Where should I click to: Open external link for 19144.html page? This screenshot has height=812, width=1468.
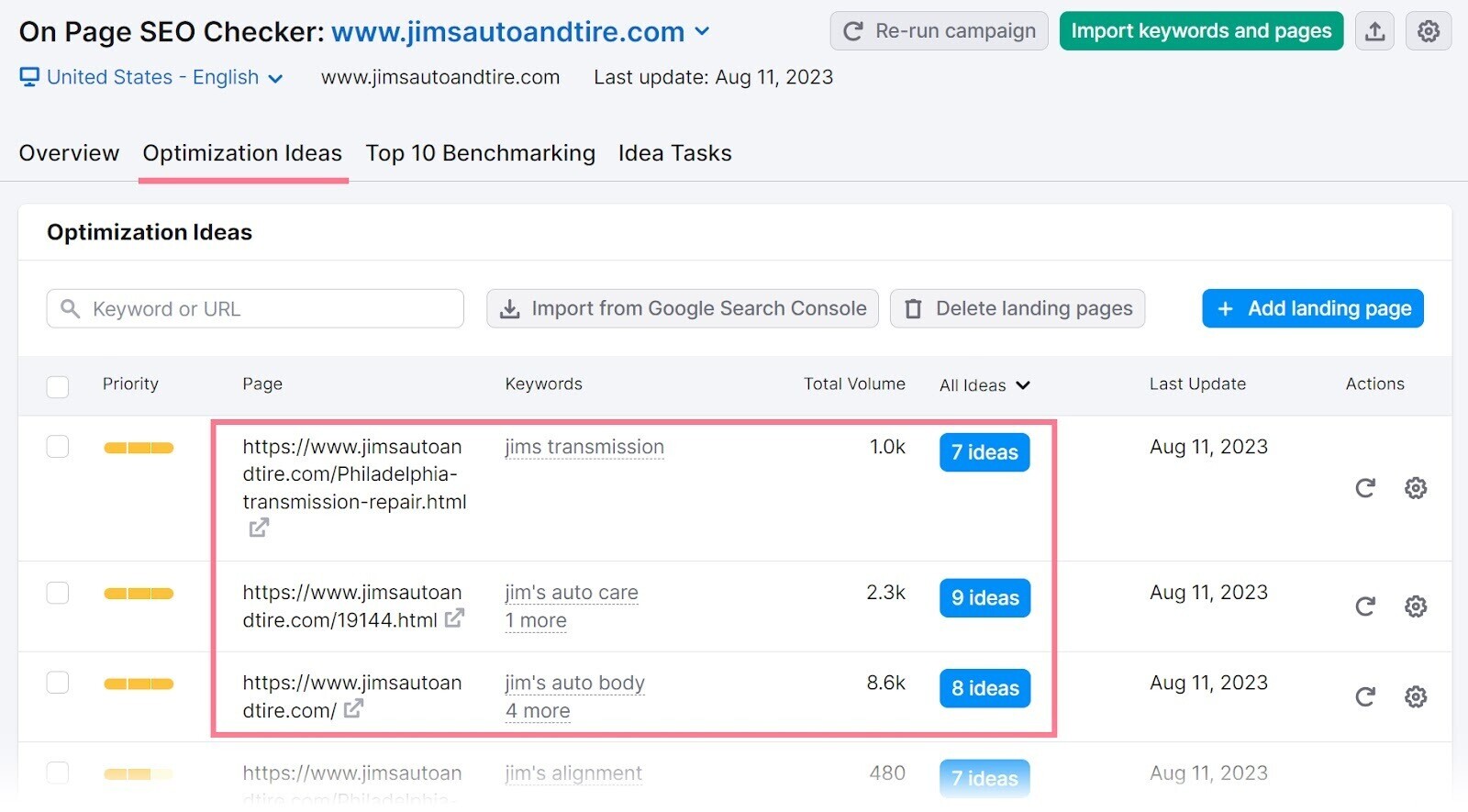(x=454, y=619)
